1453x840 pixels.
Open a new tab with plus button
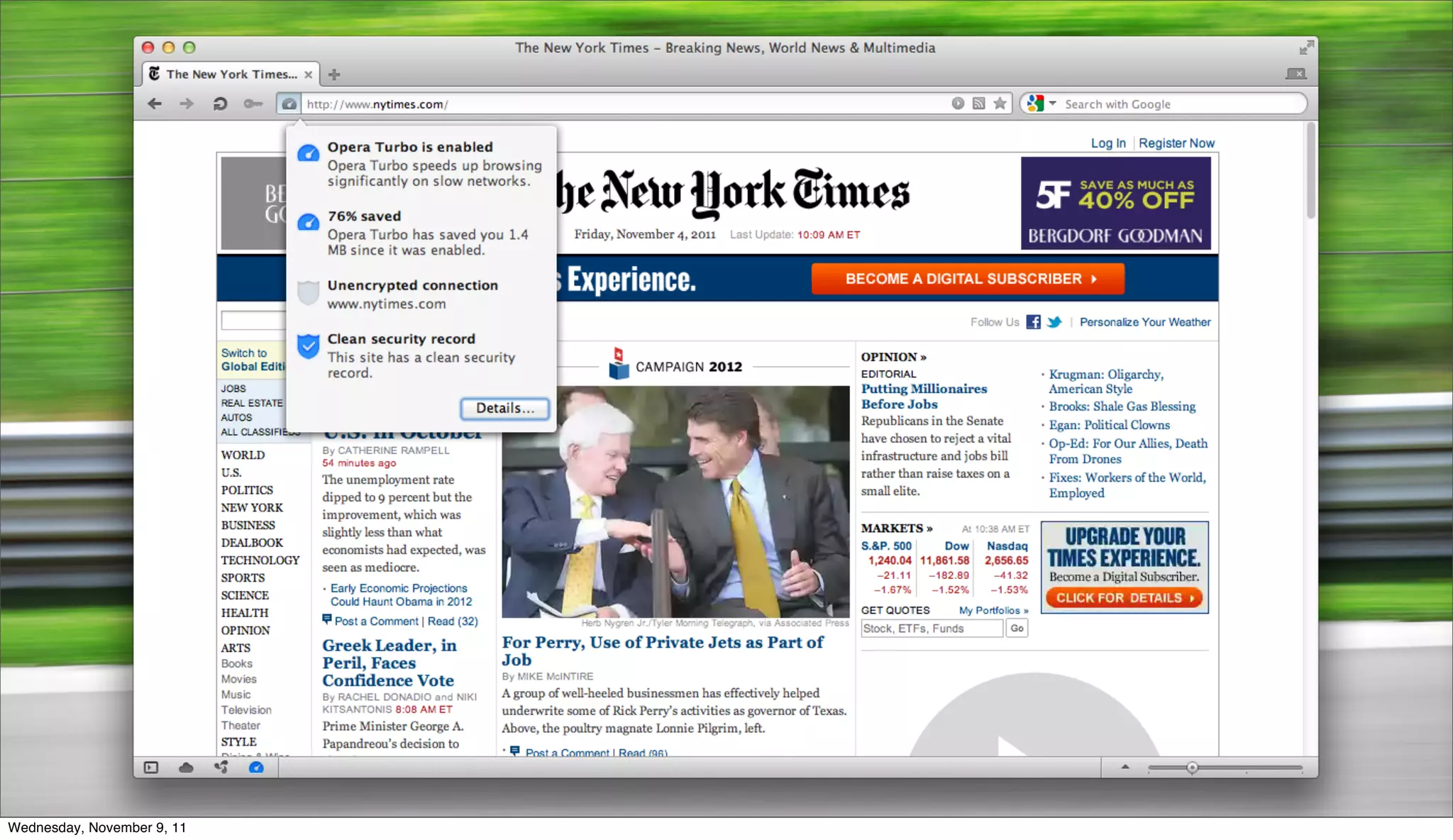pos(334,74)
